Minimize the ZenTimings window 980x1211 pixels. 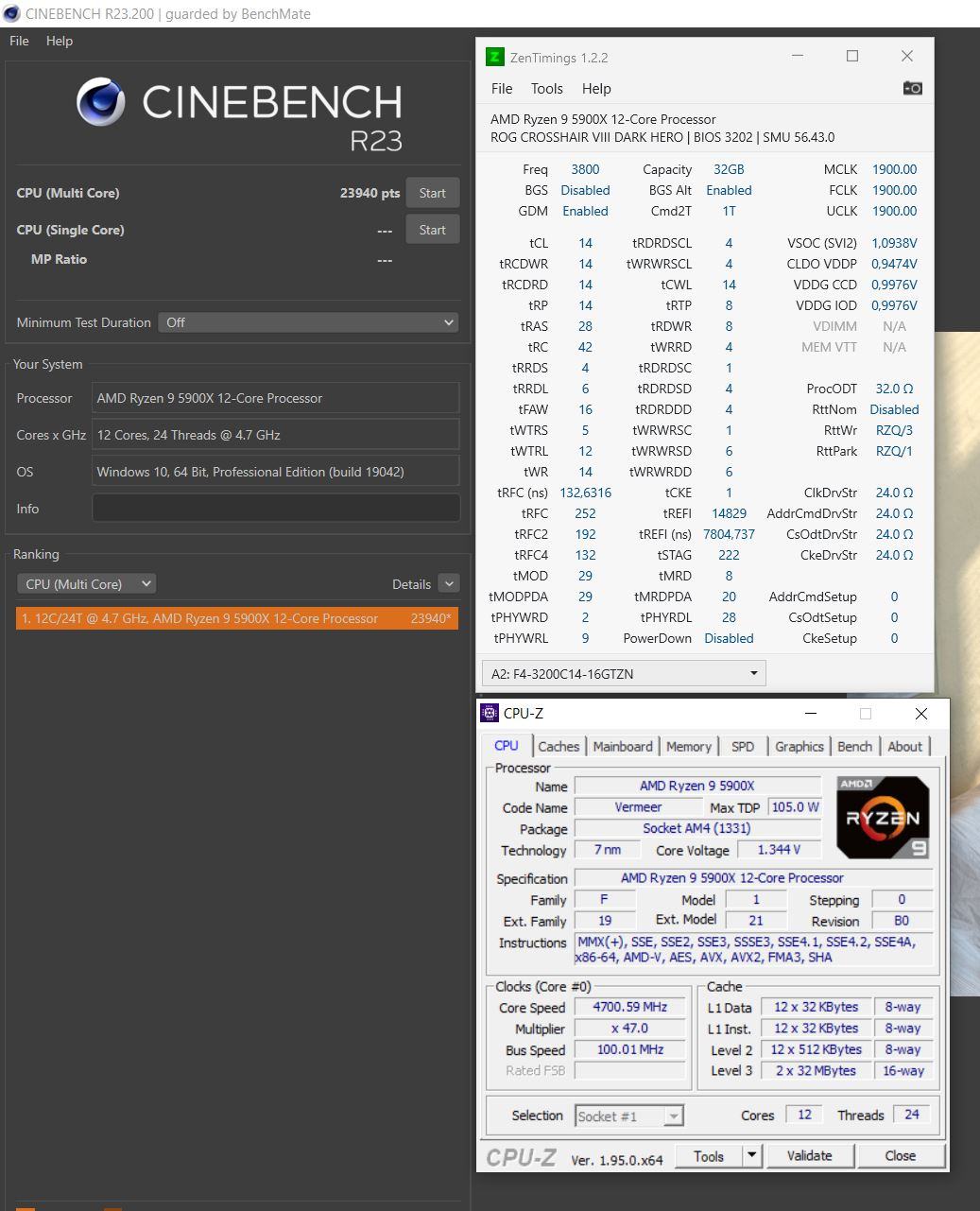[x=798, y=57]
